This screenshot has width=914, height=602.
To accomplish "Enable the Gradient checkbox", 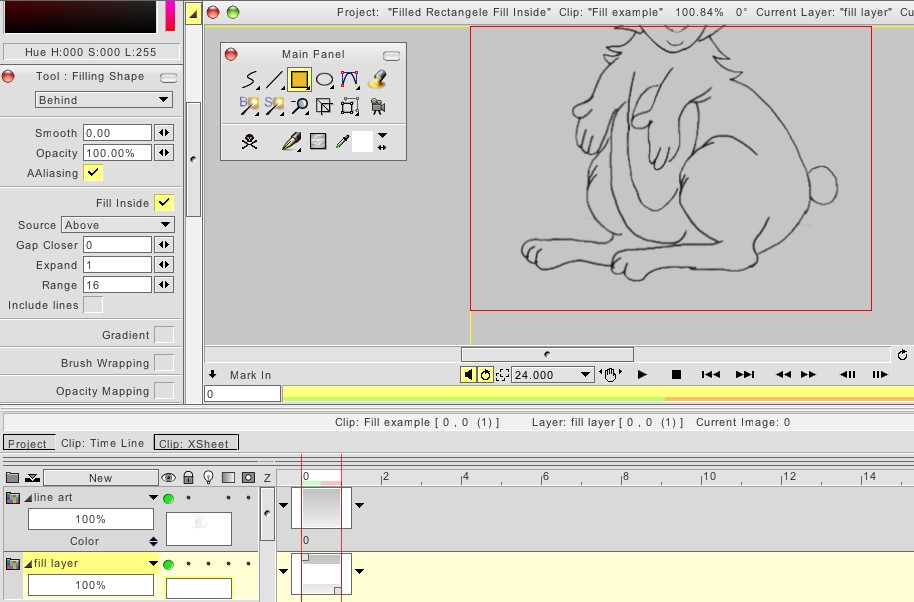I will [164, 335].
